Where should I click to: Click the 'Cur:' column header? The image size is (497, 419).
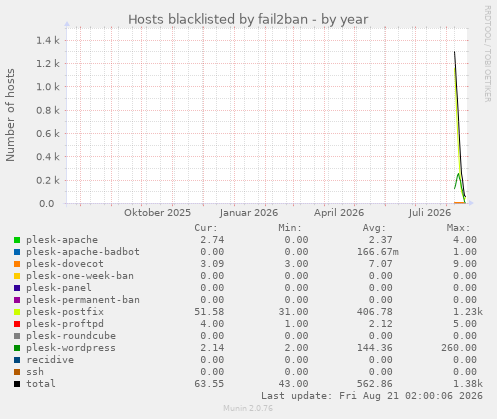pos(206,228)
